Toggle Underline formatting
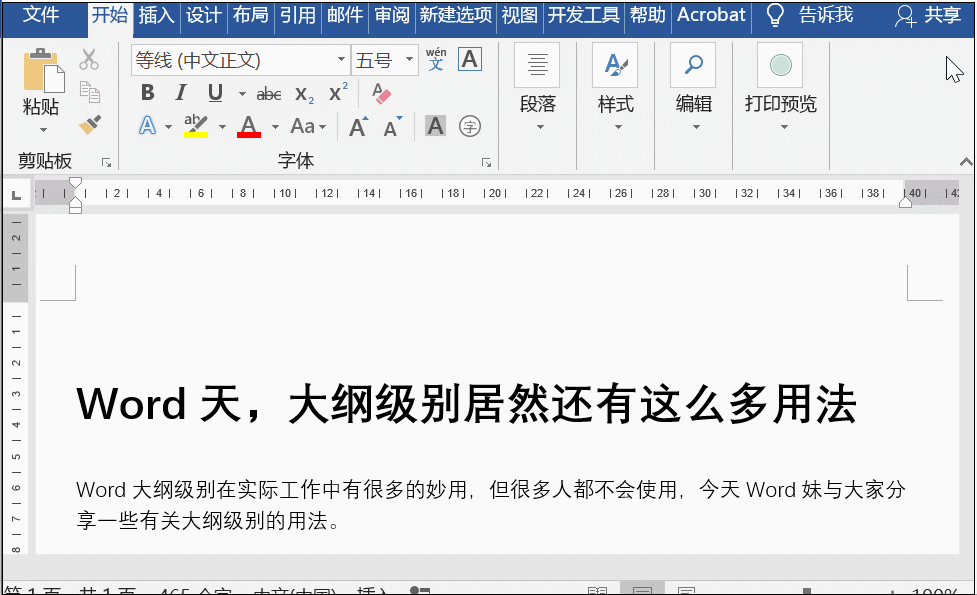The height and width of the screenshot is (595, 977). tap(215, 93)
